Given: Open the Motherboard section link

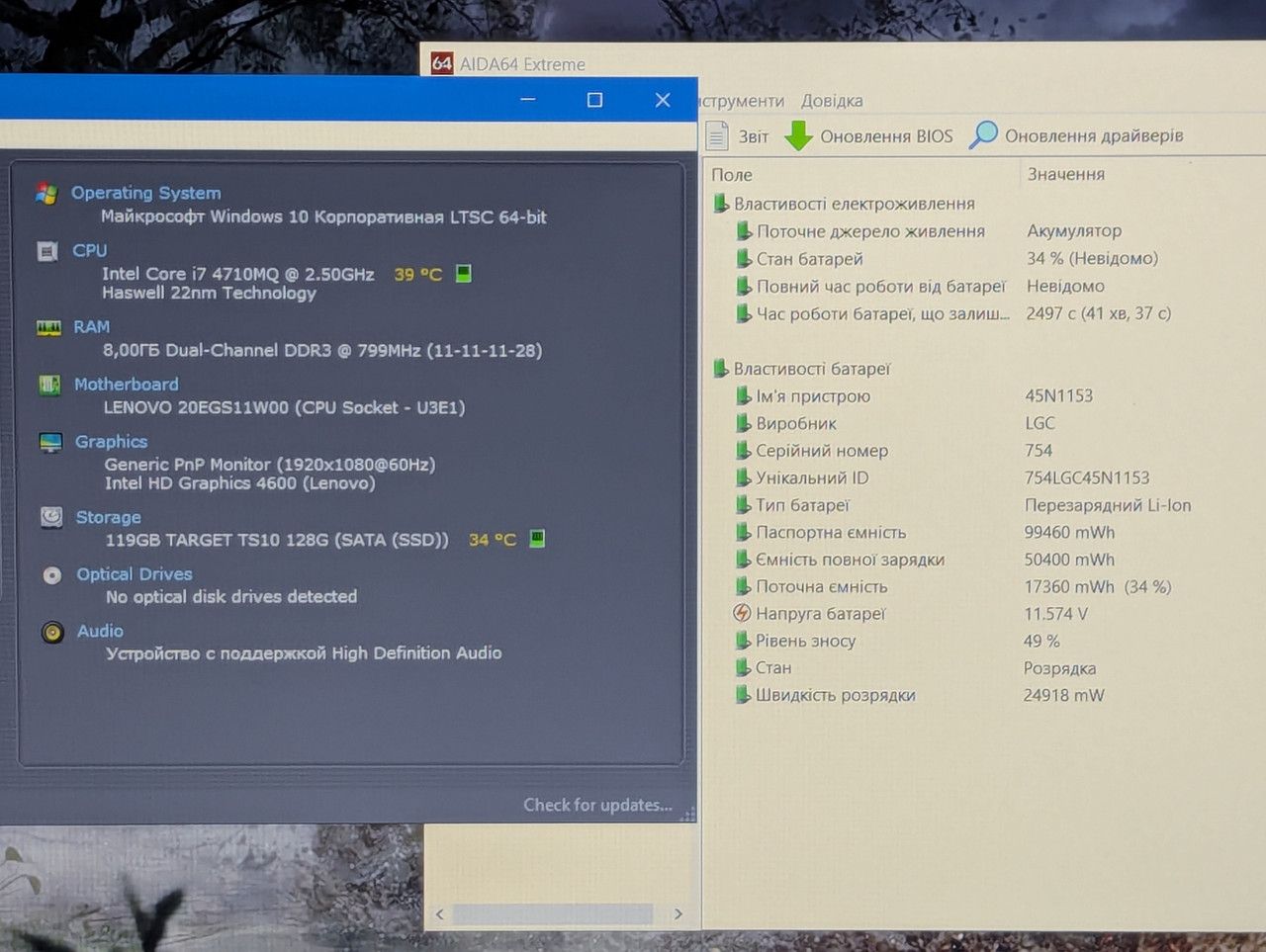Looking at the screenshot, I should click(127, 384).
